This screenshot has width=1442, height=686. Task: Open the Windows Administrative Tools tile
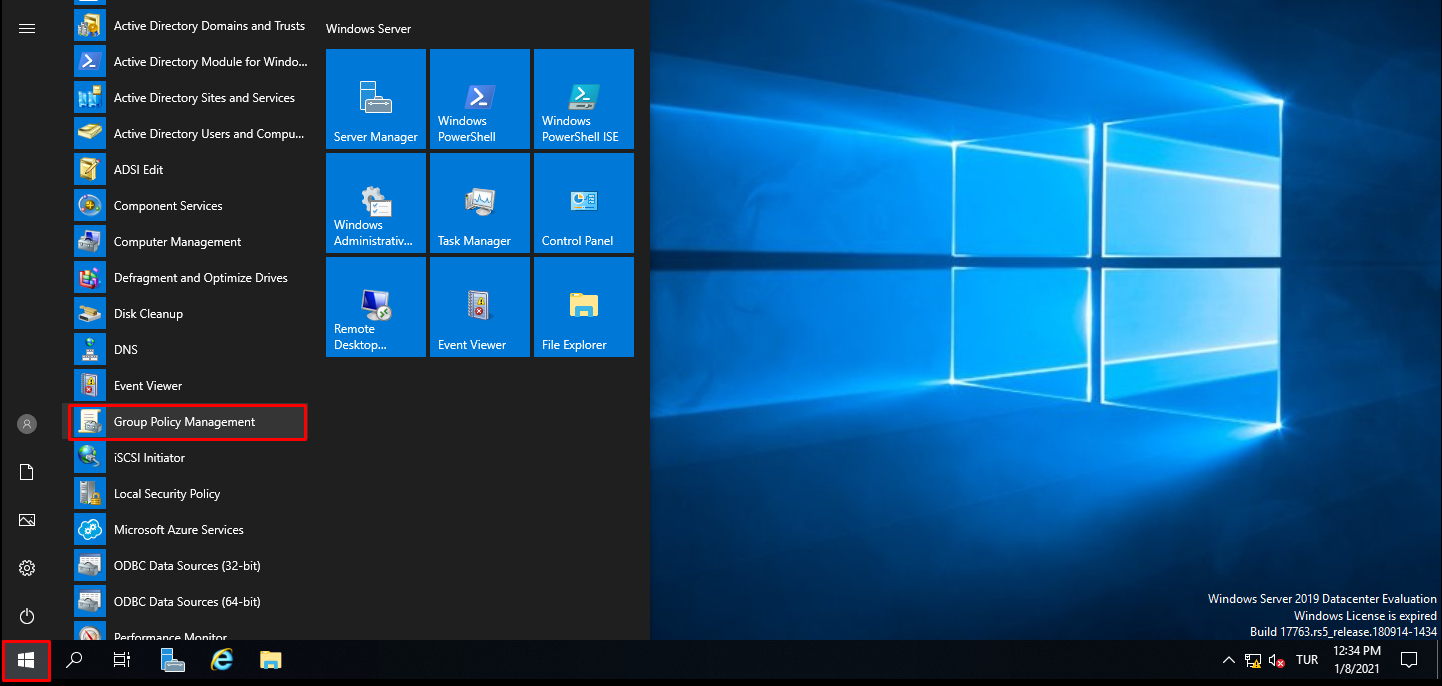[376, 203]
